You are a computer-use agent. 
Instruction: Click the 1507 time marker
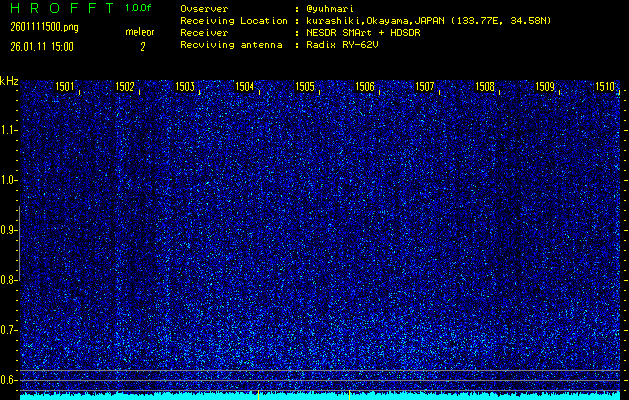coord(425,87)
